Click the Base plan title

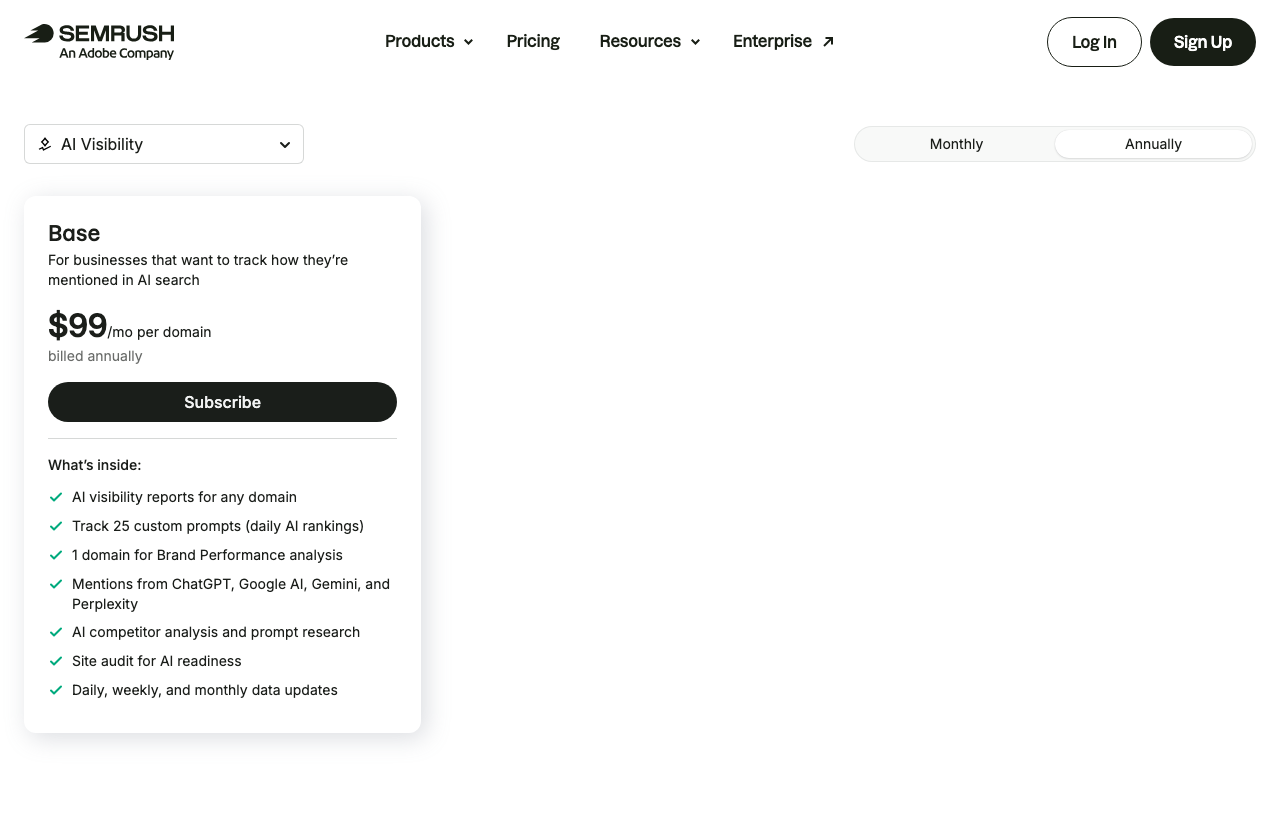pos(74,233)
